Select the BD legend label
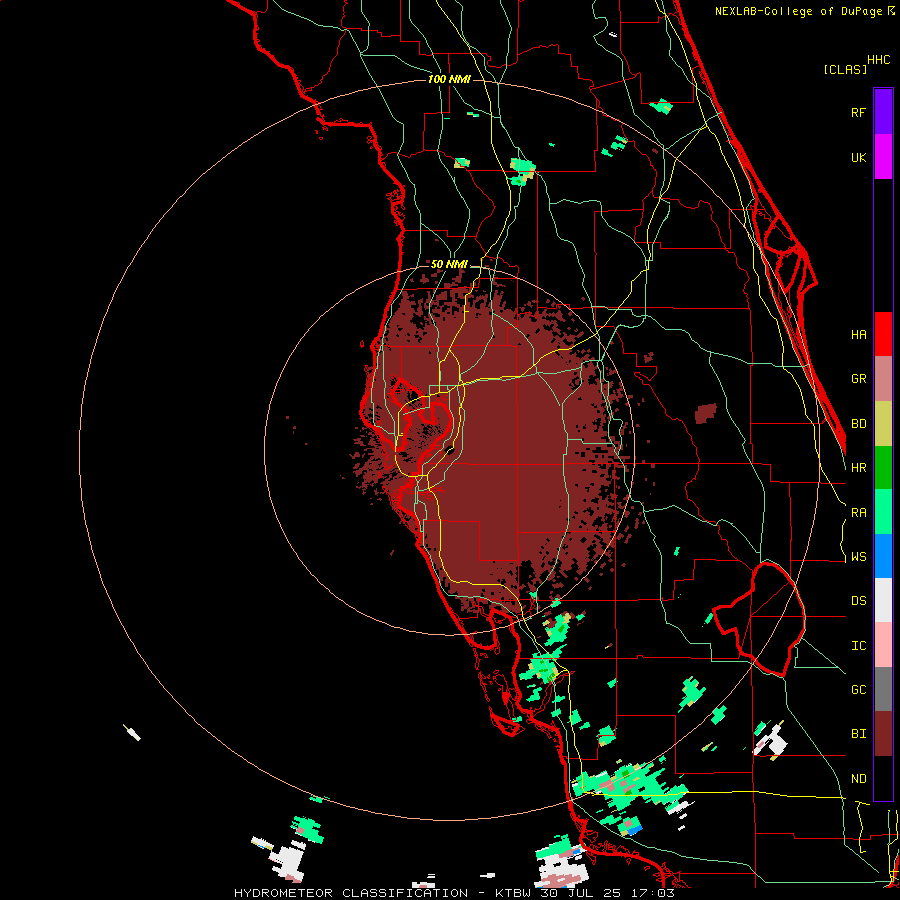 click(x=858, y=424)
